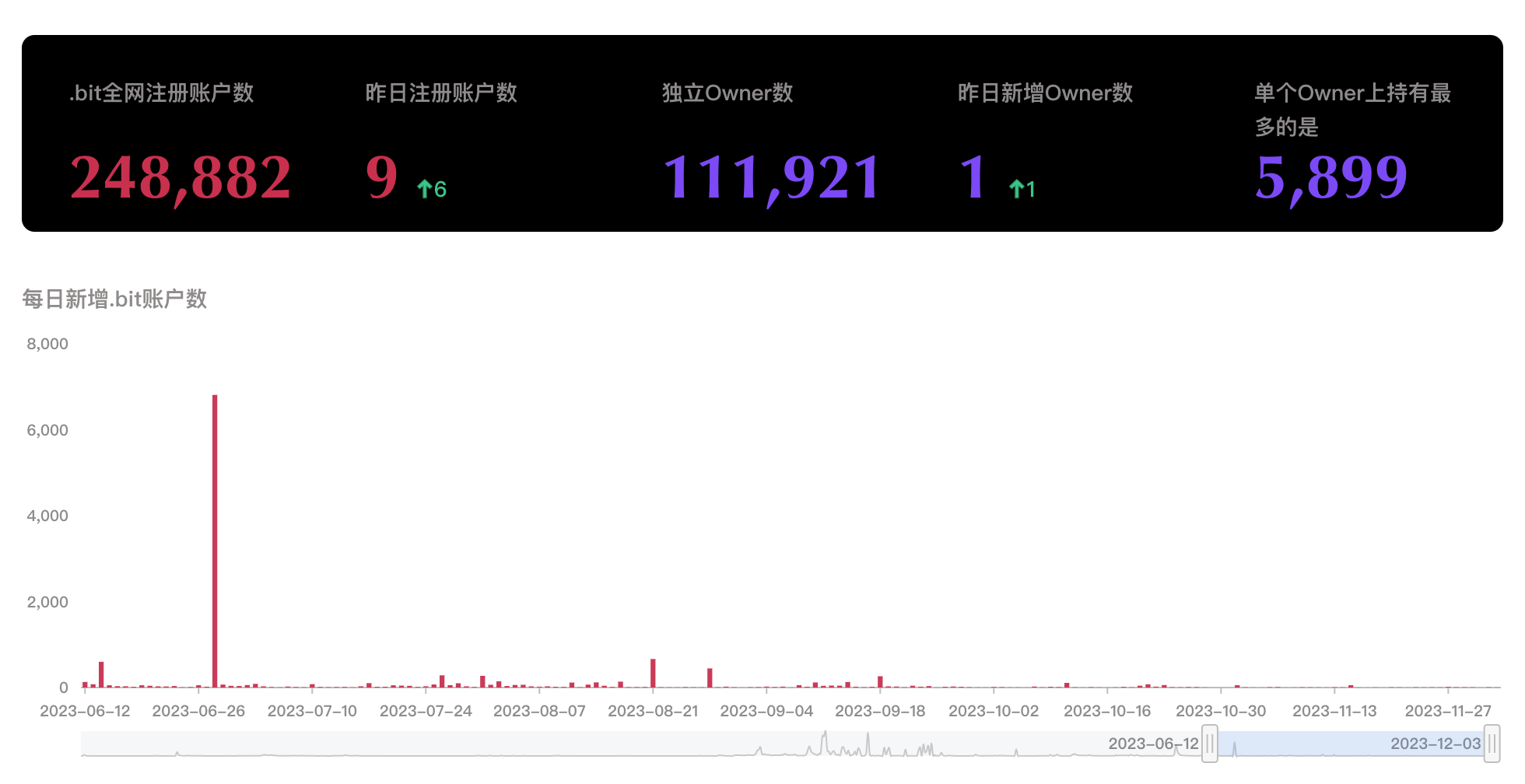The image size is (1525, 784).
Task: Click the 6,000 y-axis label
Action: (x=47, y=430)
